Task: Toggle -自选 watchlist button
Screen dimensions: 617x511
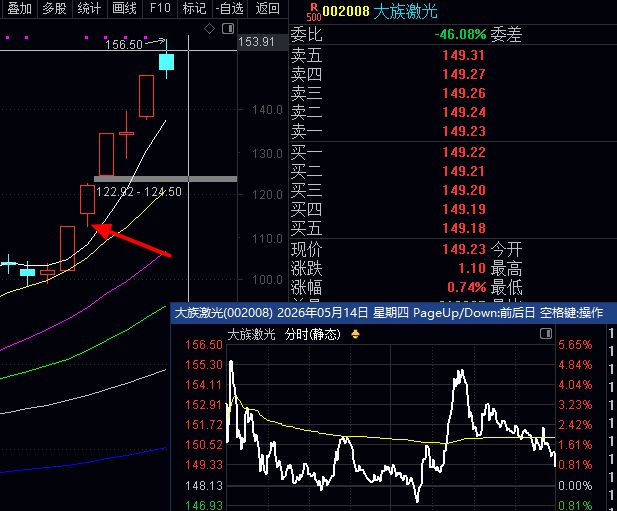Action: click(230, 8)
